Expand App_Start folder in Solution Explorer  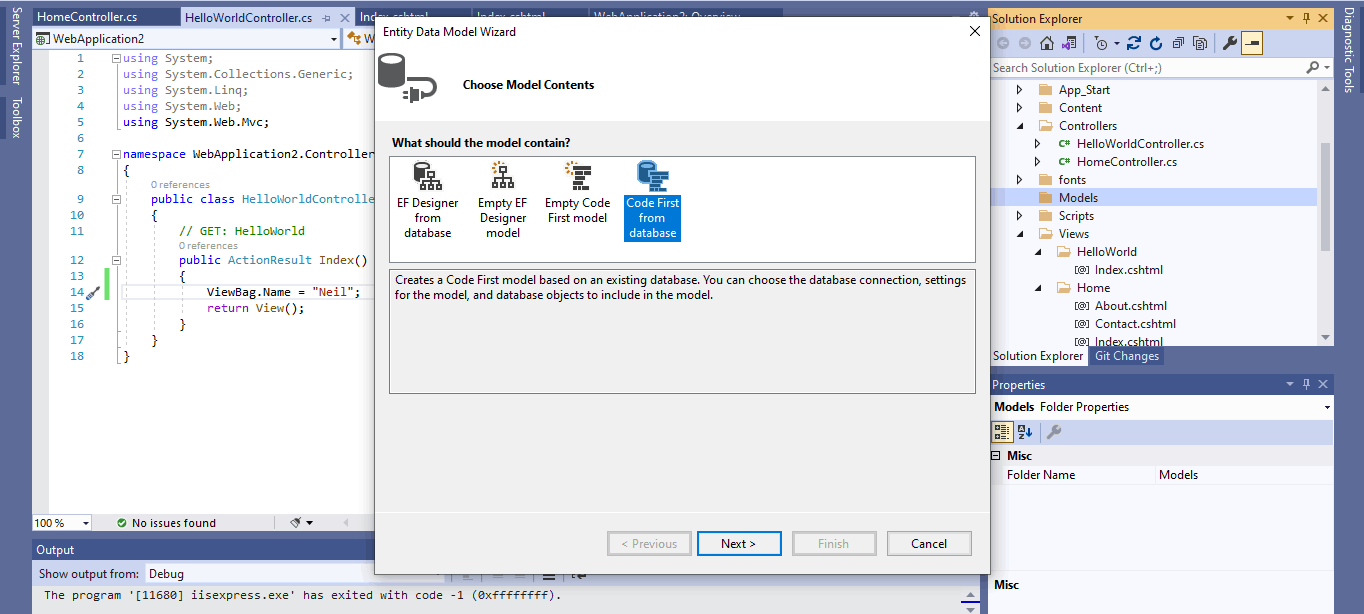(x=1019, y=90)
